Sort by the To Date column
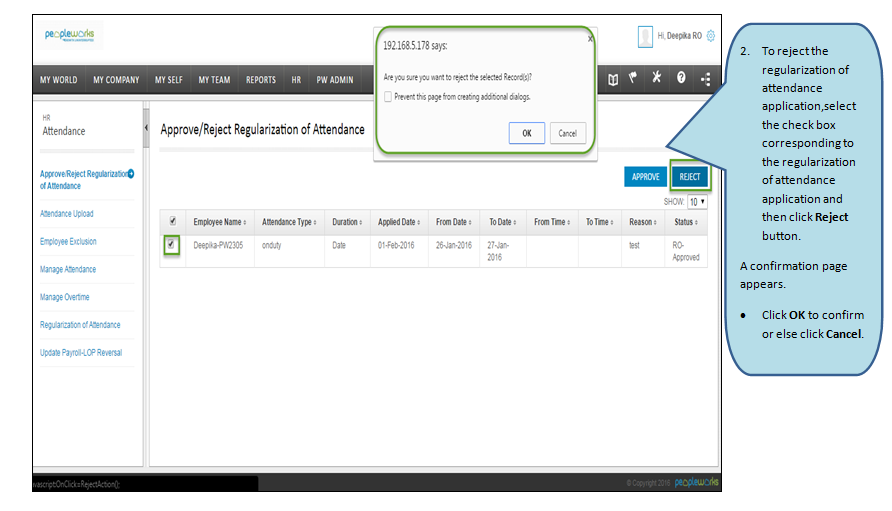The width and height of the screenshot is (892, 511). pos(503,222)
